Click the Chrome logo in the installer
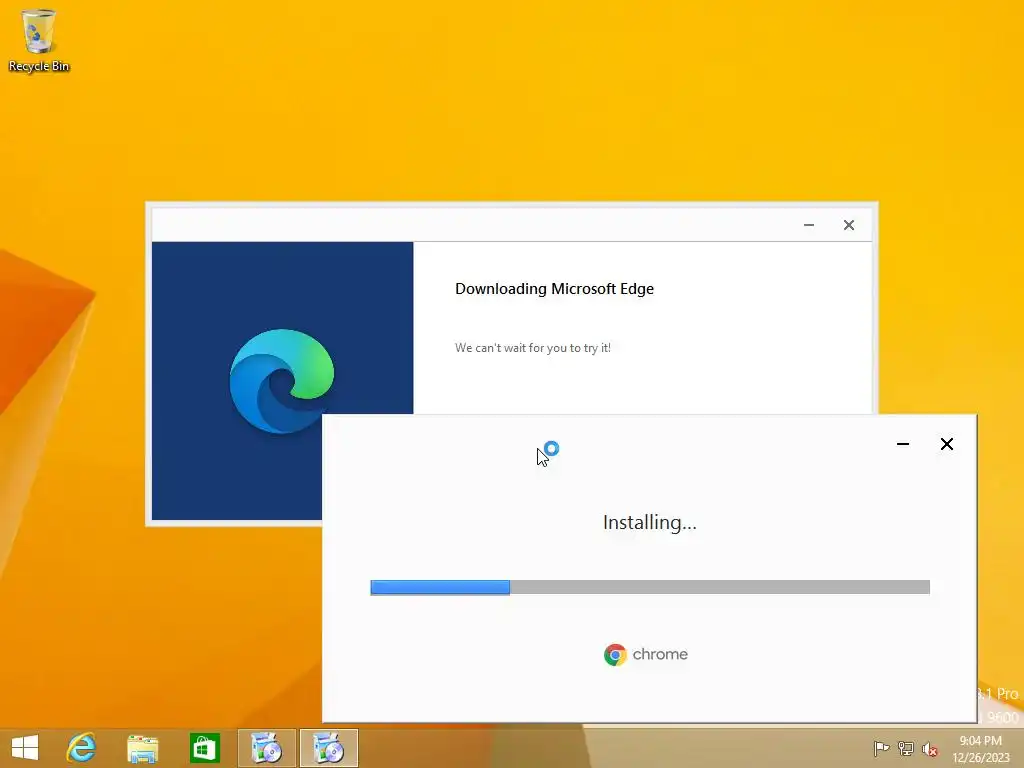This screenshot has width=1024, height=768. point(615,654)
